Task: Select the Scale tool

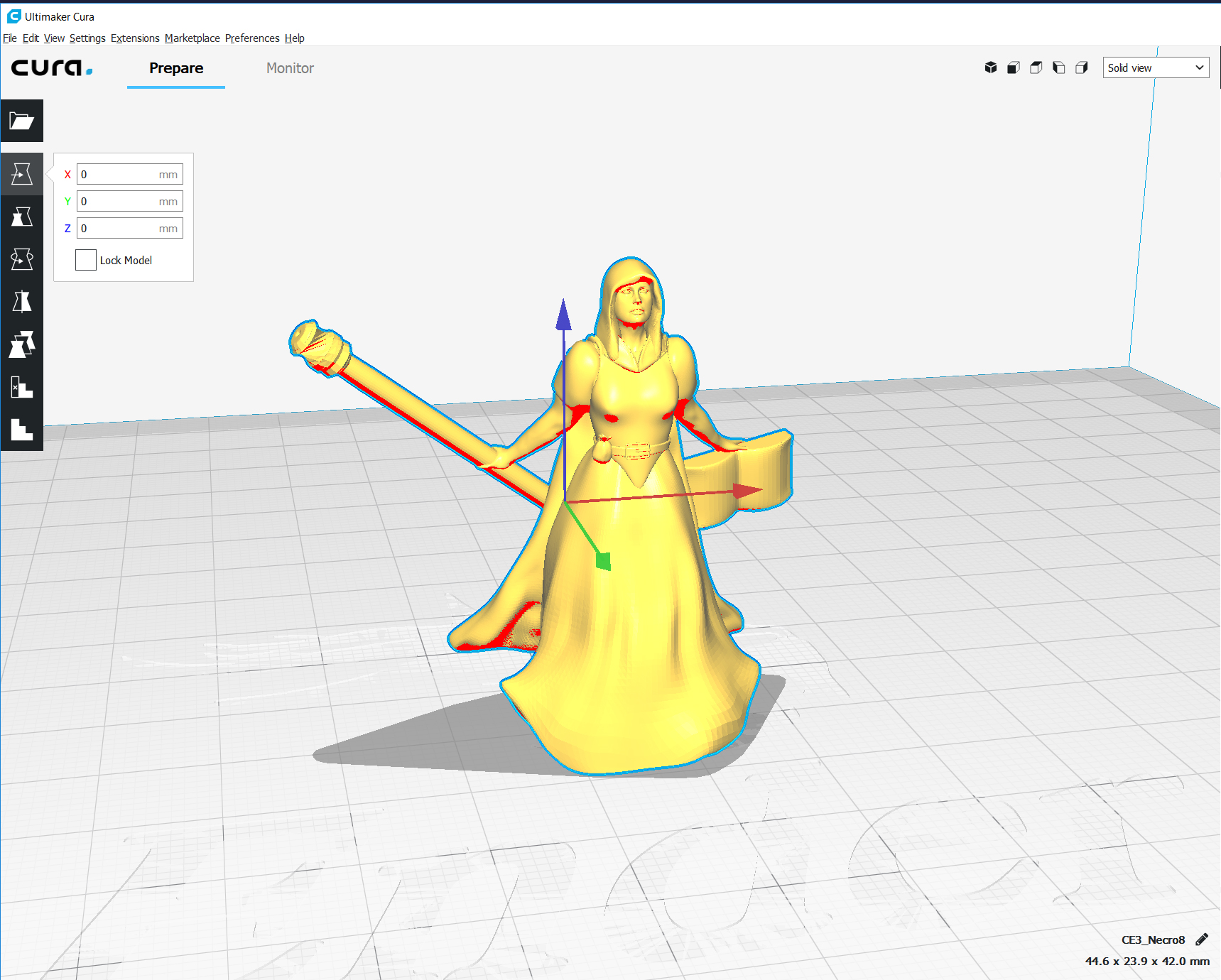Action: pos(21,217)
